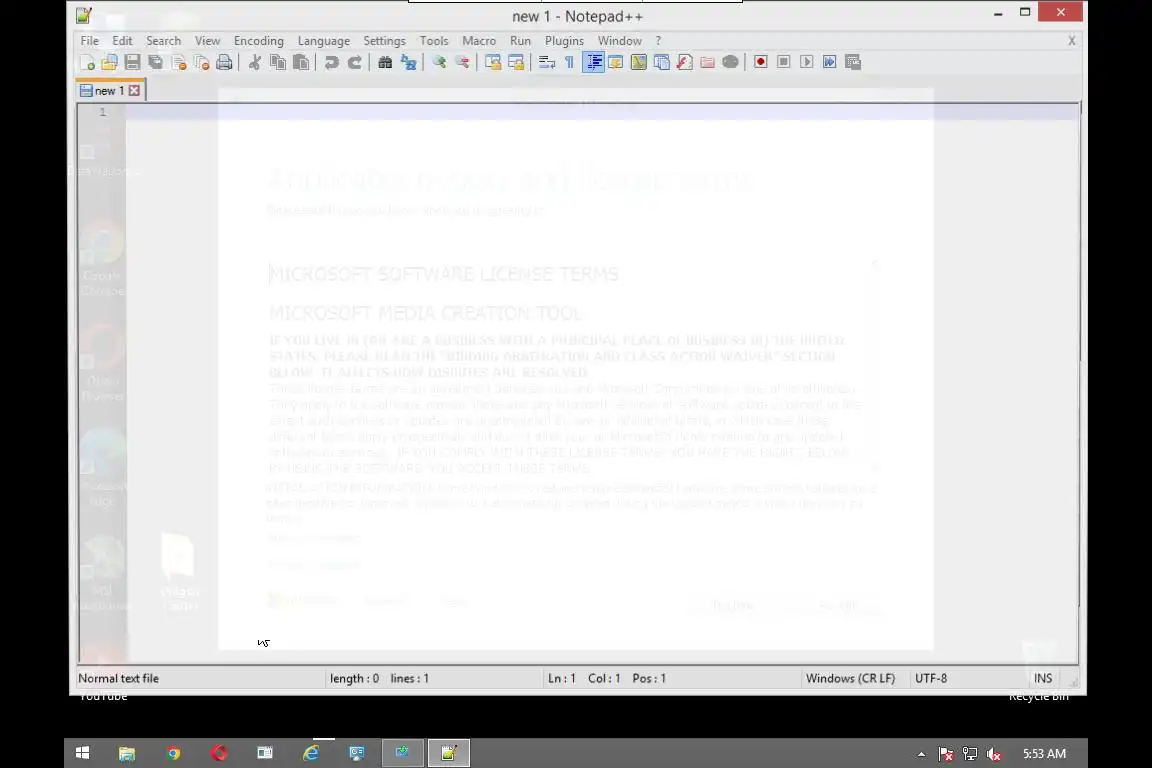Click the Zoom In toolbar icon

[x=439, y=62]
